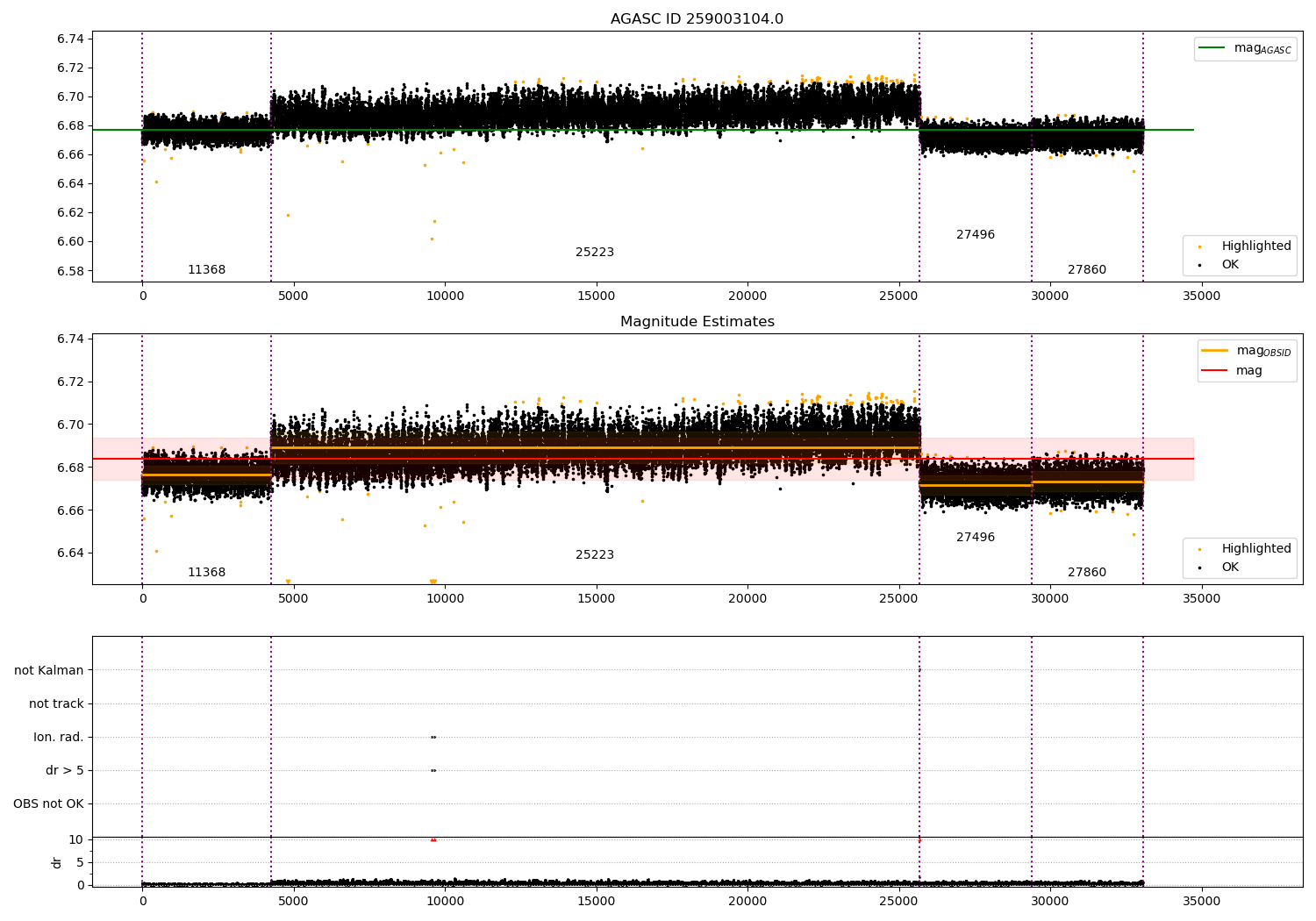Click the "Magnitude Estimates" panel title
This screenshot has width=1316, height=921.
[697, 322]
